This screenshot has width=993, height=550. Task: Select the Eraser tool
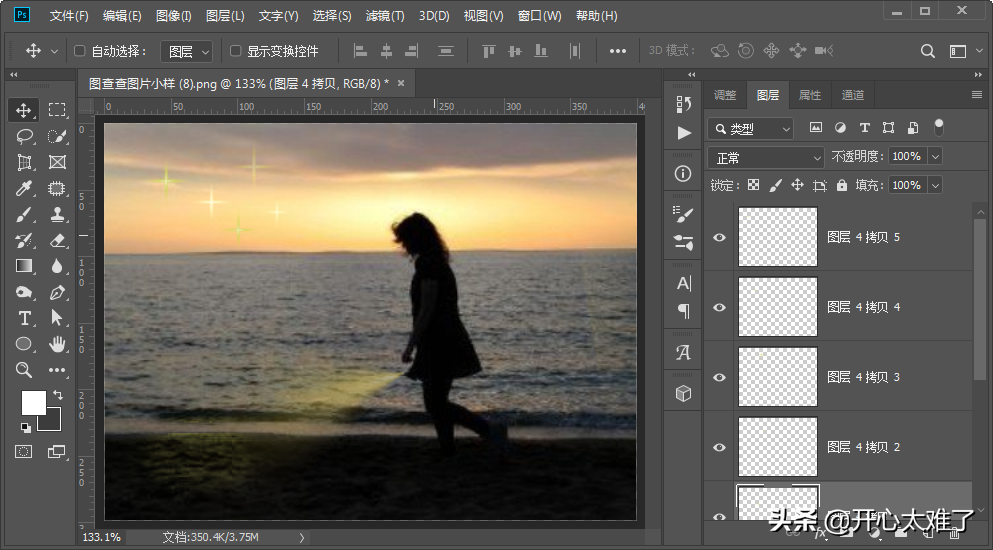[x=57, y=240]
